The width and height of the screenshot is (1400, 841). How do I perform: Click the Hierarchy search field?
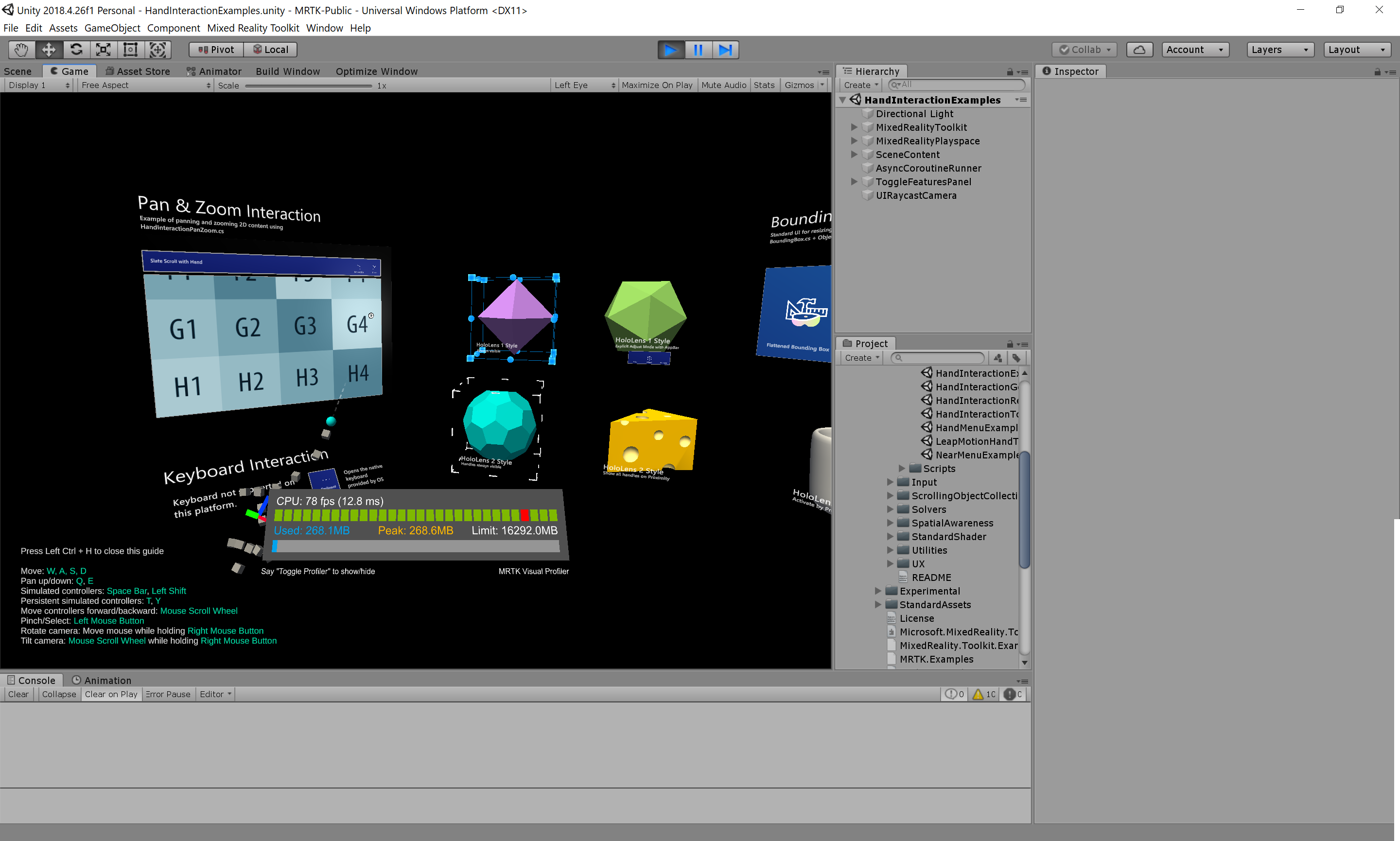coord(956,85)
